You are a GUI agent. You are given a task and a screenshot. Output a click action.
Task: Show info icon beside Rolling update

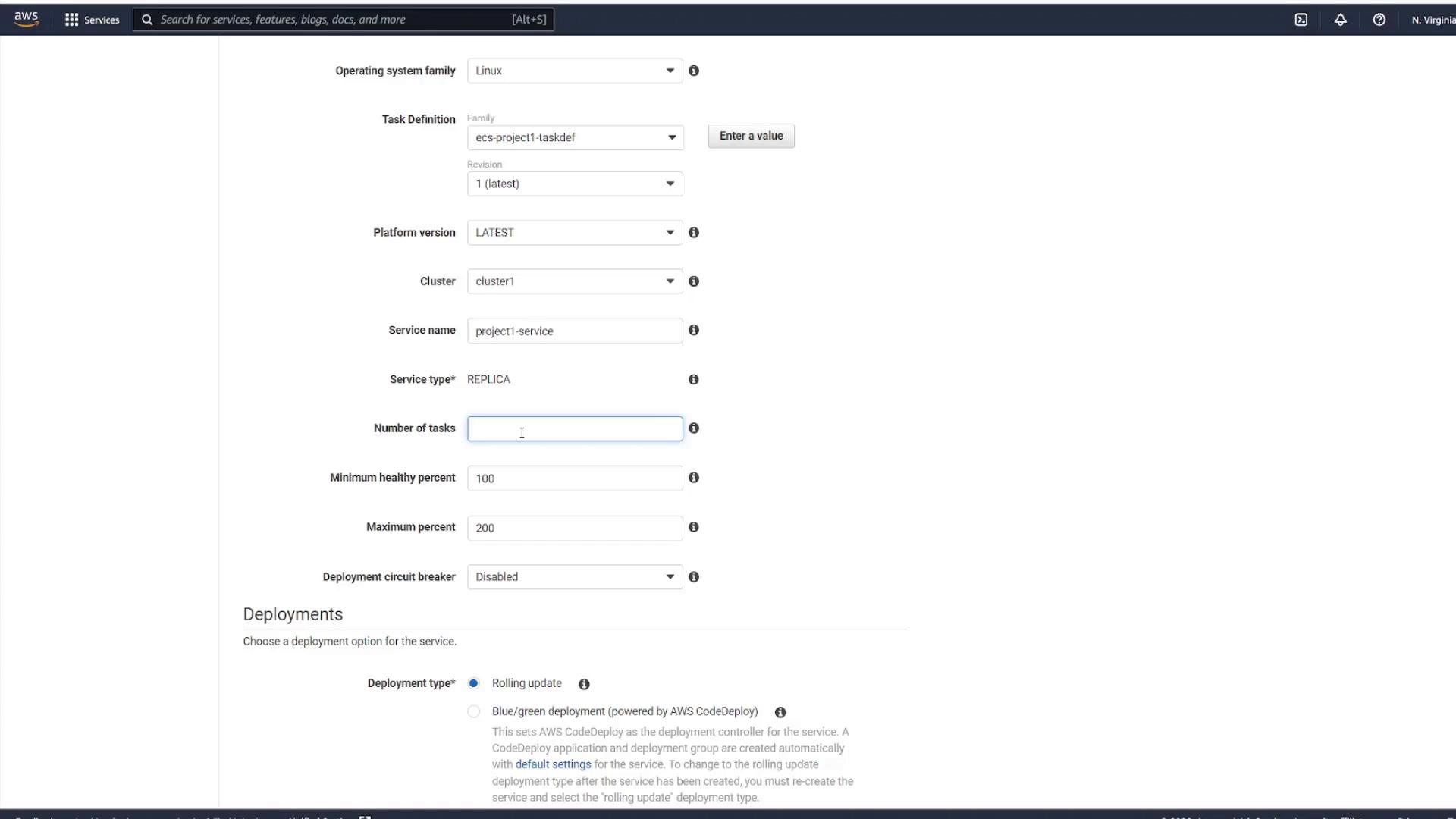click(584, 684)
